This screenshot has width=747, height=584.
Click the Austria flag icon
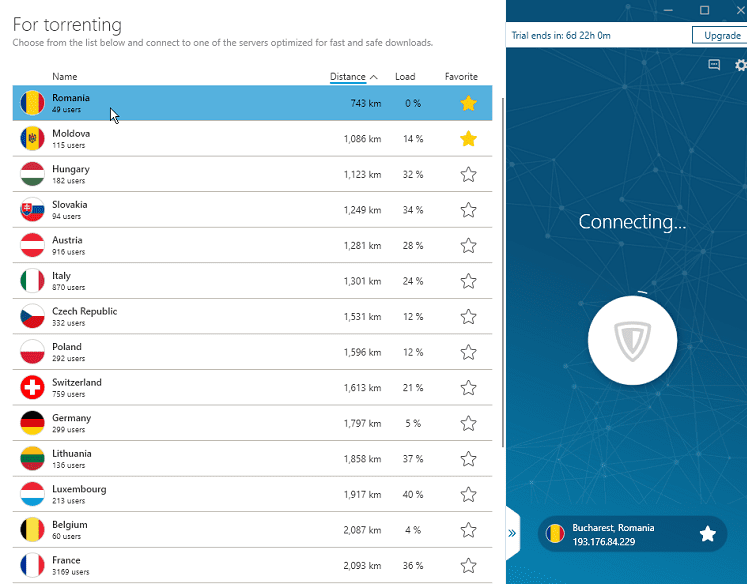(32, 245)
